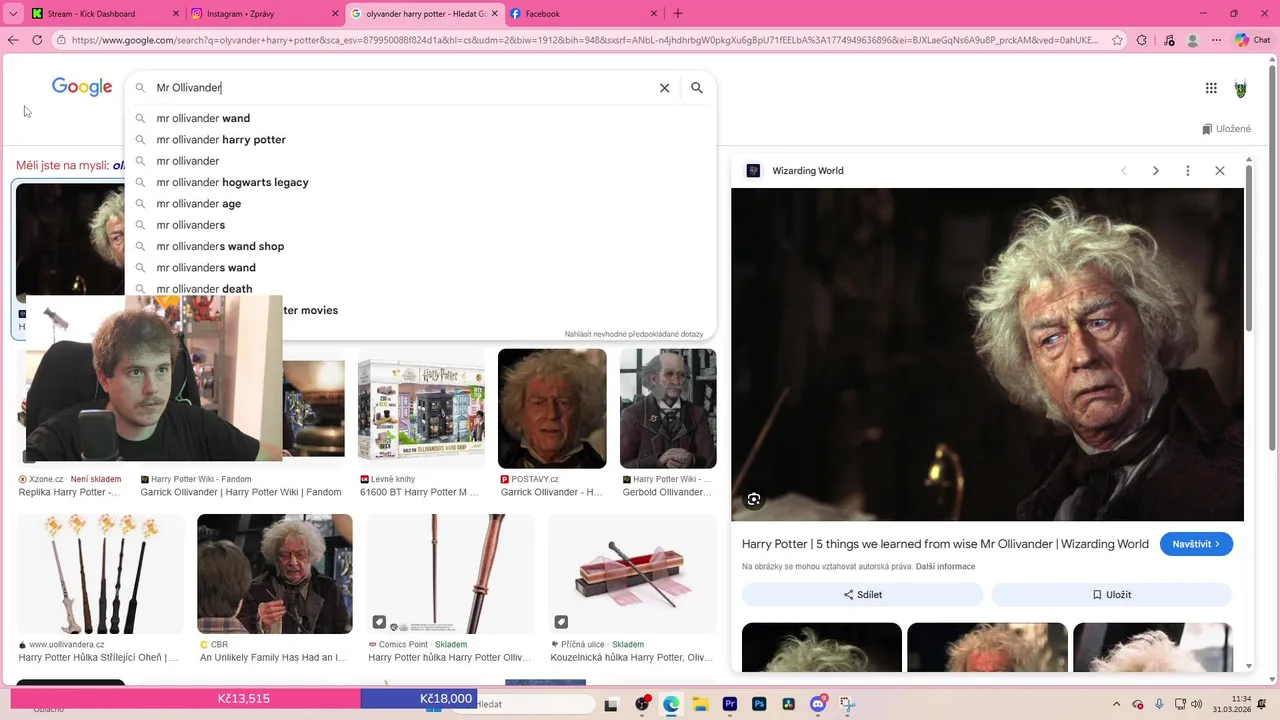
Task: Click the Sdílet share button
Action: [x=862, y=594]
